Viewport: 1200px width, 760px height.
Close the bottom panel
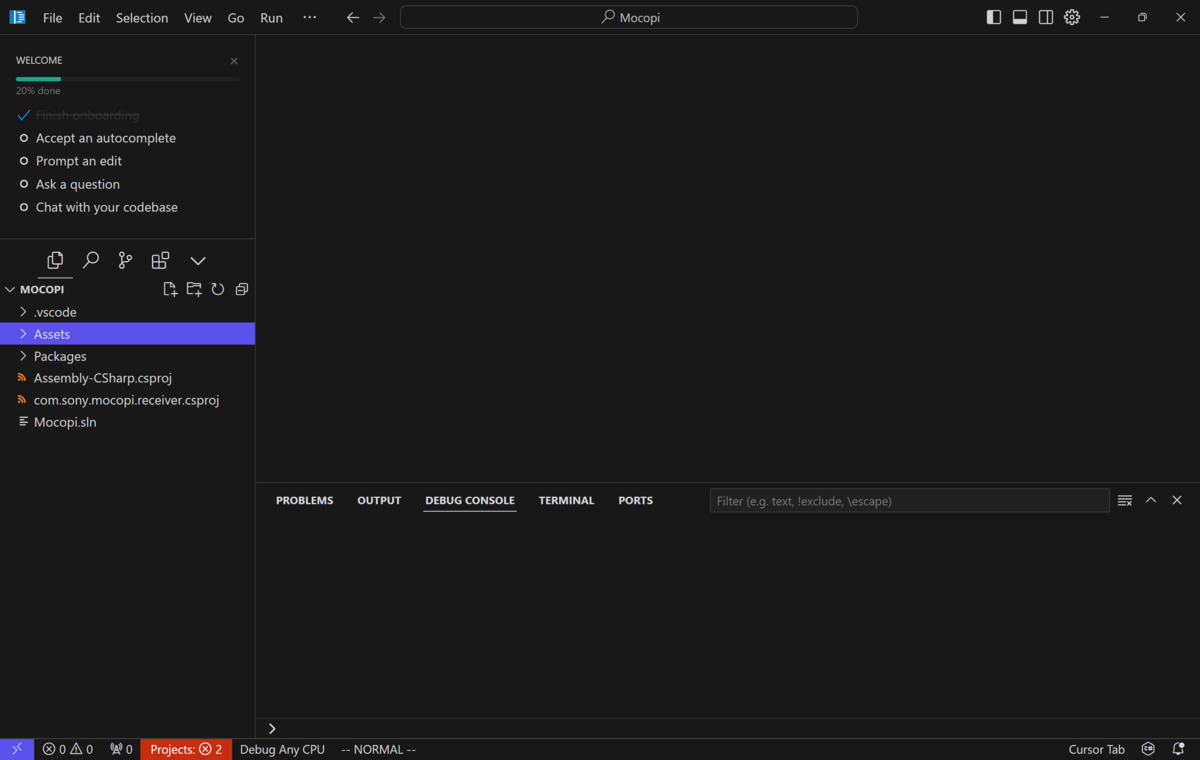[1177, 500]
